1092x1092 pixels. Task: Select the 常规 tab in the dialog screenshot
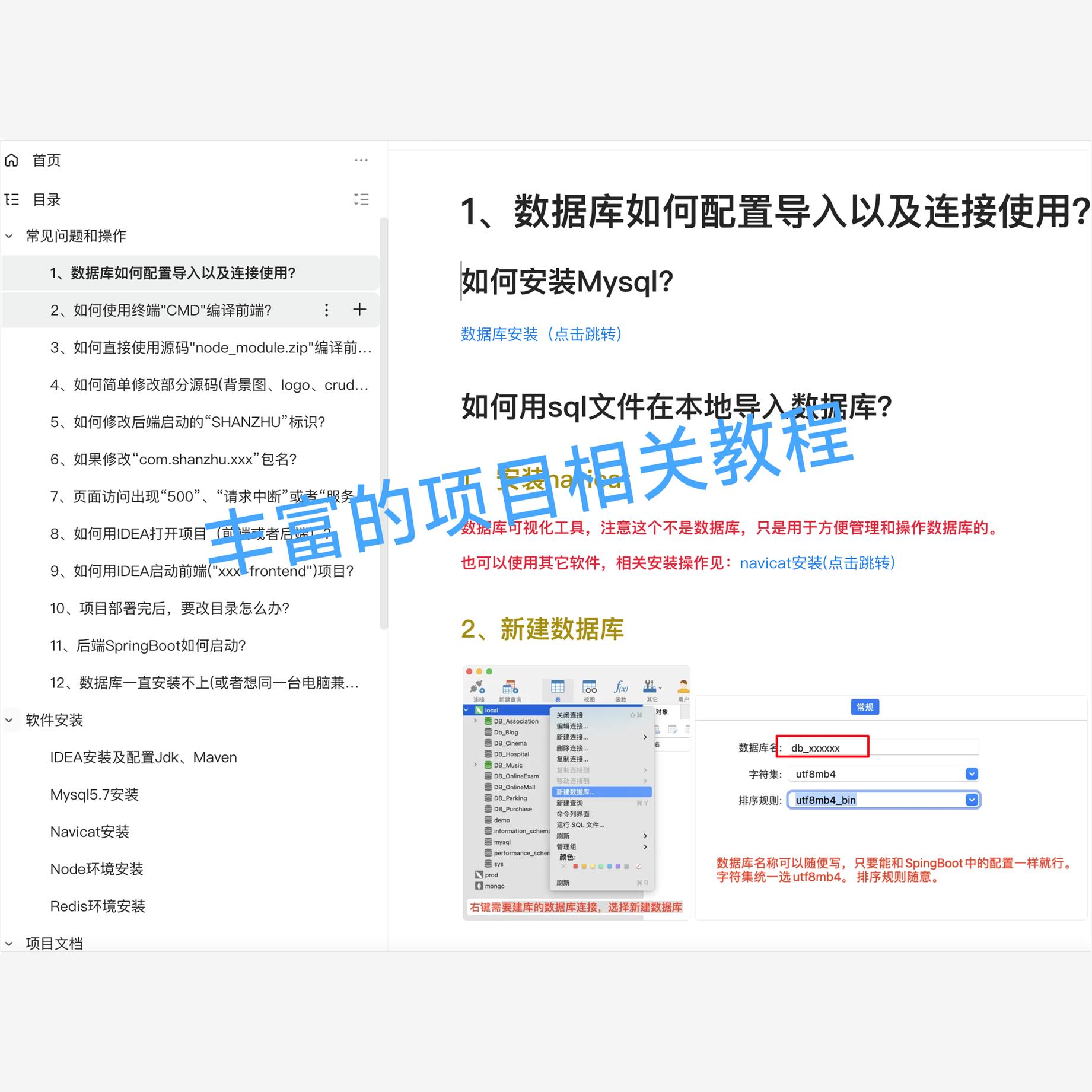(x=865, y=707)
